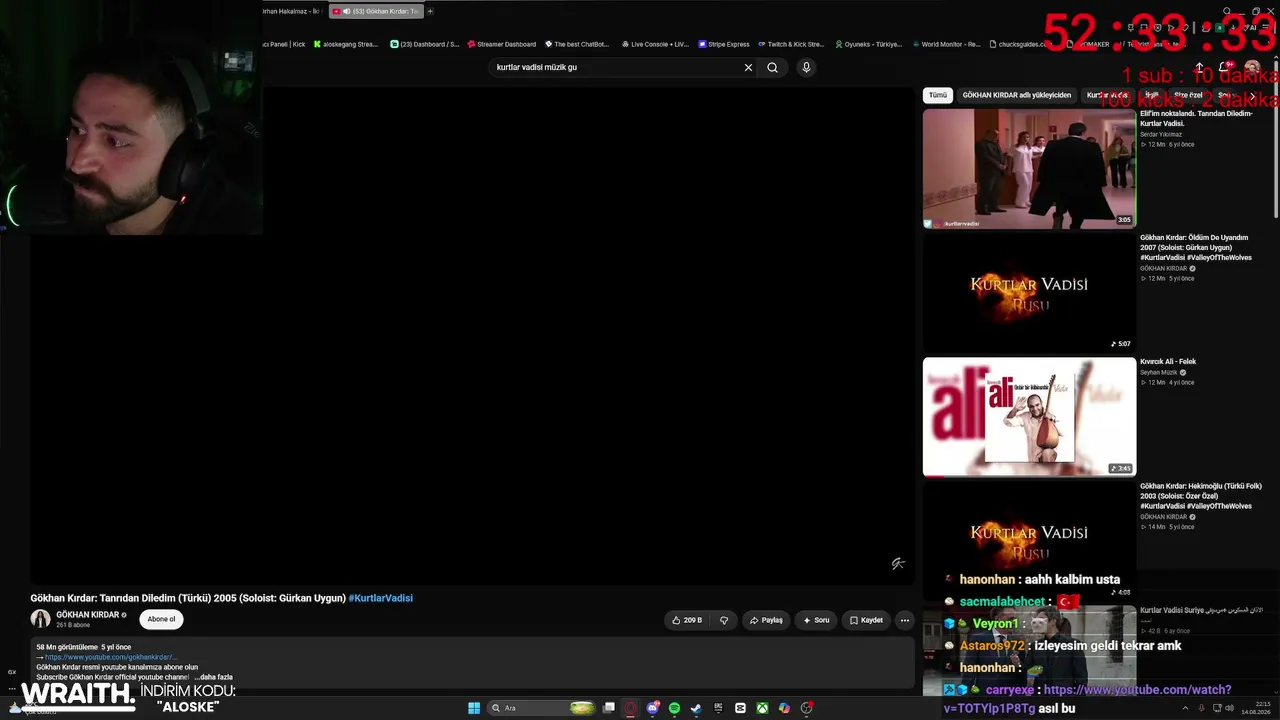The width and height of the screenshot is (1280, 720).
Task: Open the 'Oyuneks - Türkiye' bookmark
Action: tap(868, 44)
